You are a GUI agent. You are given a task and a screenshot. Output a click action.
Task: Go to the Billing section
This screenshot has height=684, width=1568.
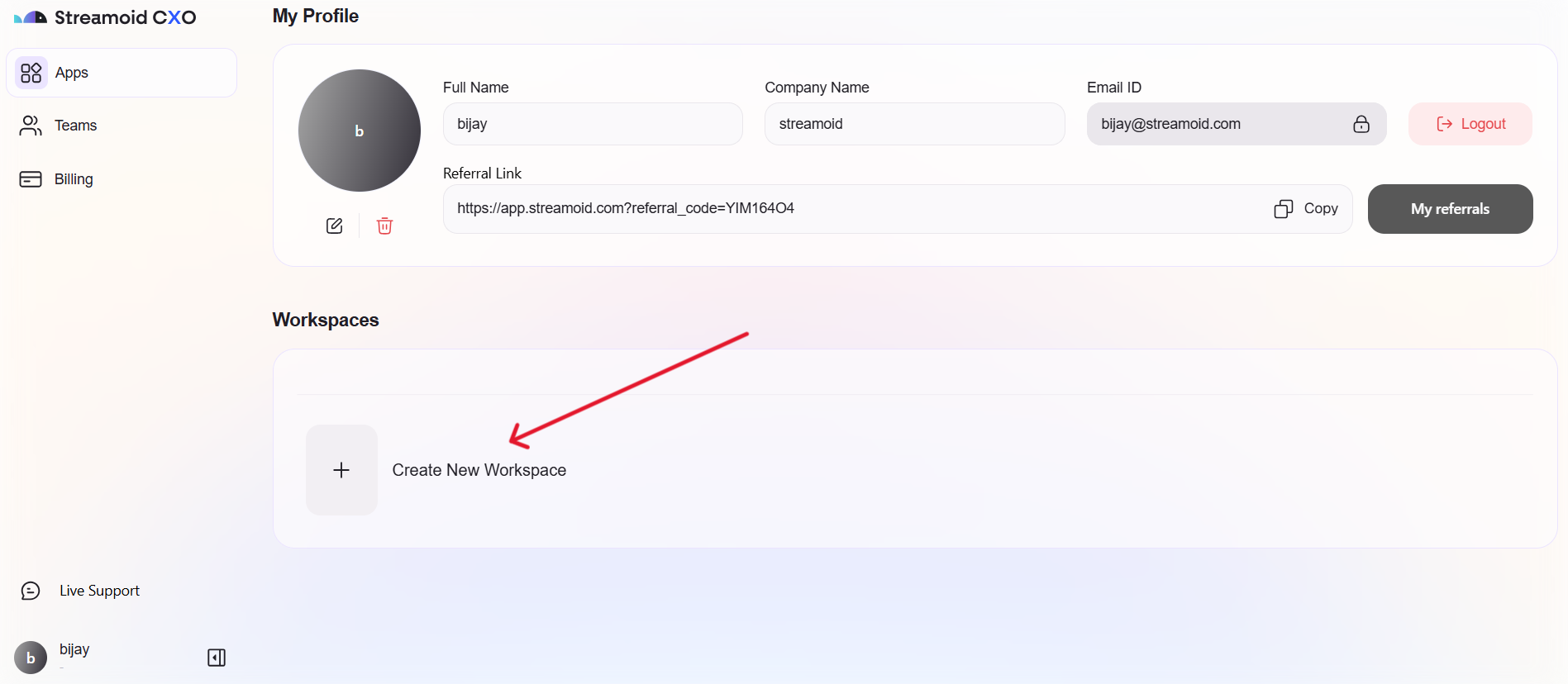point(74,179)
